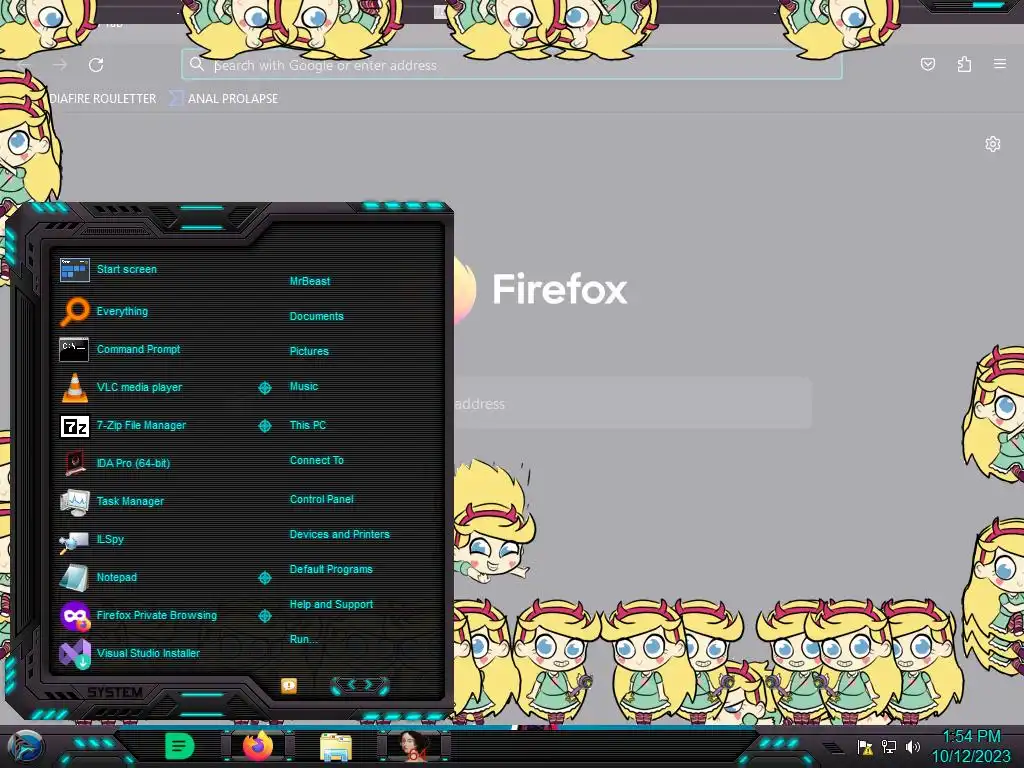Image resolution: width=1024 pixels, height=768 pixels.
Task: Expand the Firefox Private Browsing jump list
Action: pyautogui.click(x=264, y=615)
